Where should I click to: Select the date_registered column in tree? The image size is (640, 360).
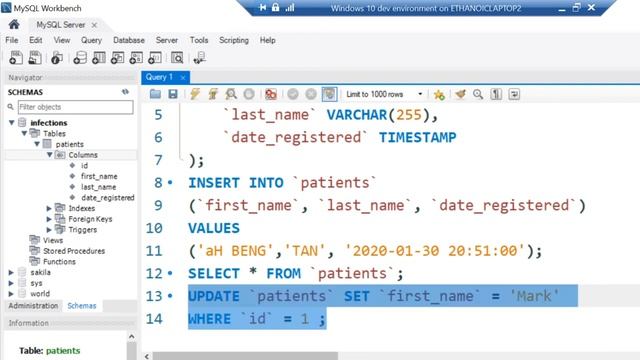pyautogui.click(x=108, y=198)
